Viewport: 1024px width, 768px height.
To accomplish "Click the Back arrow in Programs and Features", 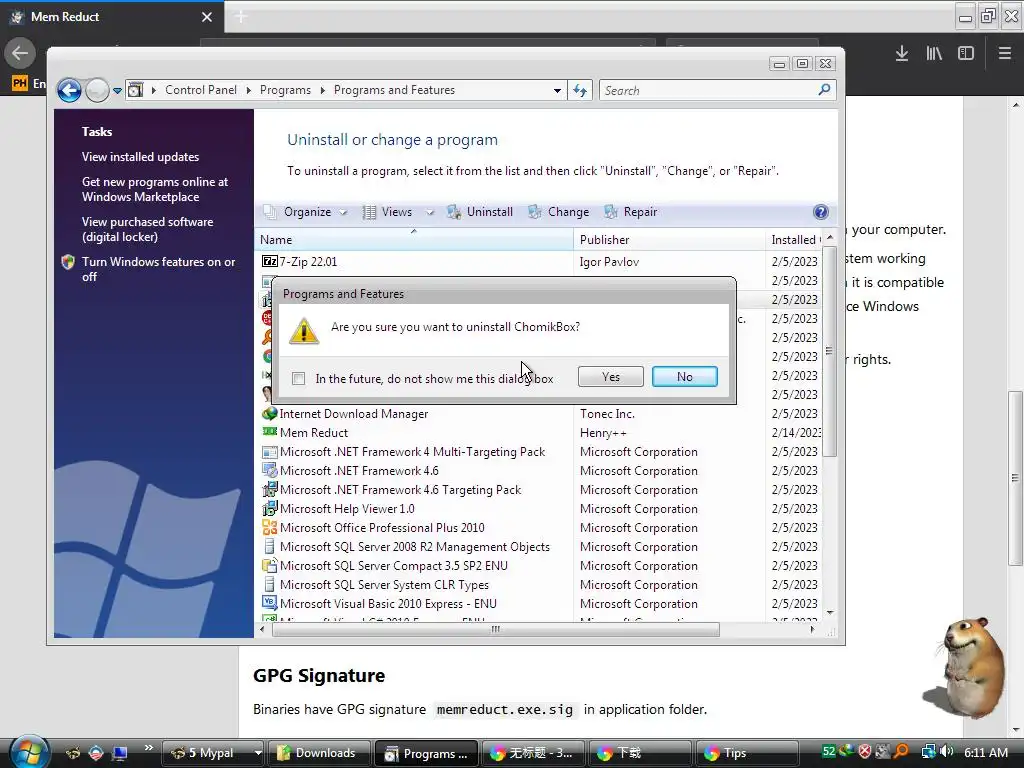I will click(x=69, y=90).
